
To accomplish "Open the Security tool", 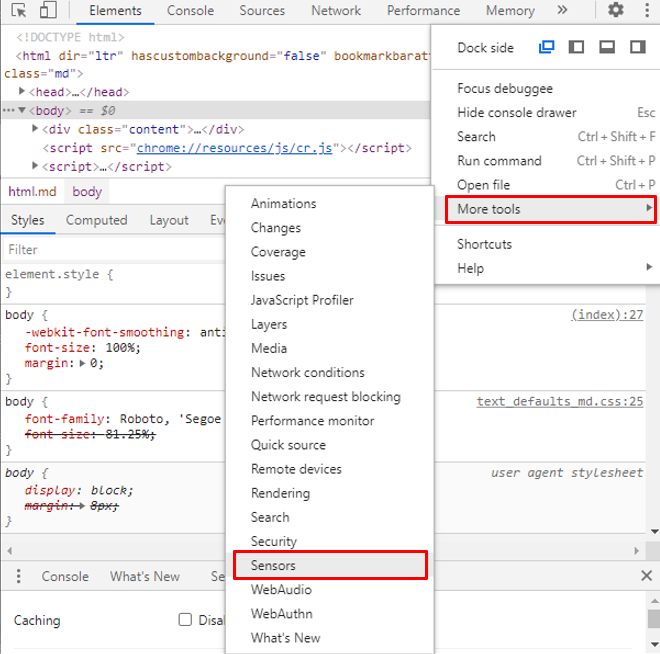I will (330, 541).
